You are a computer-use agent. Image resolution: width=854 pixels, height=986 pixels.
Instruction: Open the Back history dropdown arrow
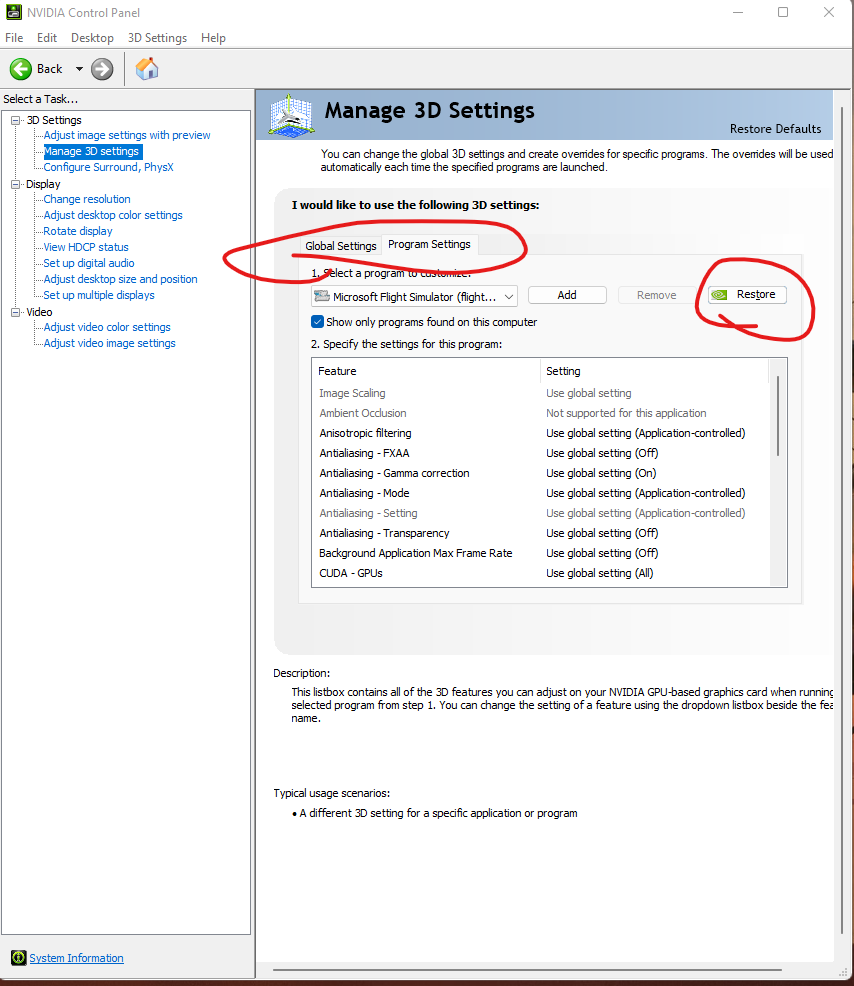coord(79,69)
